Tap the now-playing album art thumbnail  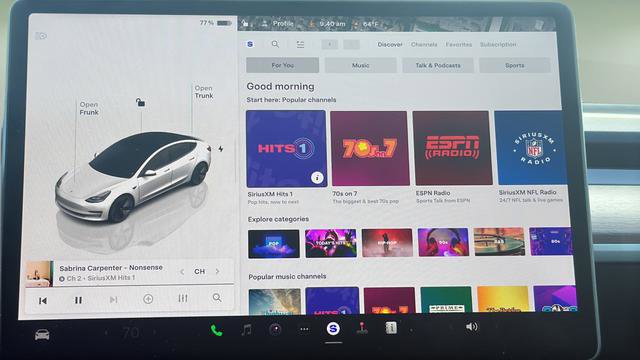(x=39, y=273)
